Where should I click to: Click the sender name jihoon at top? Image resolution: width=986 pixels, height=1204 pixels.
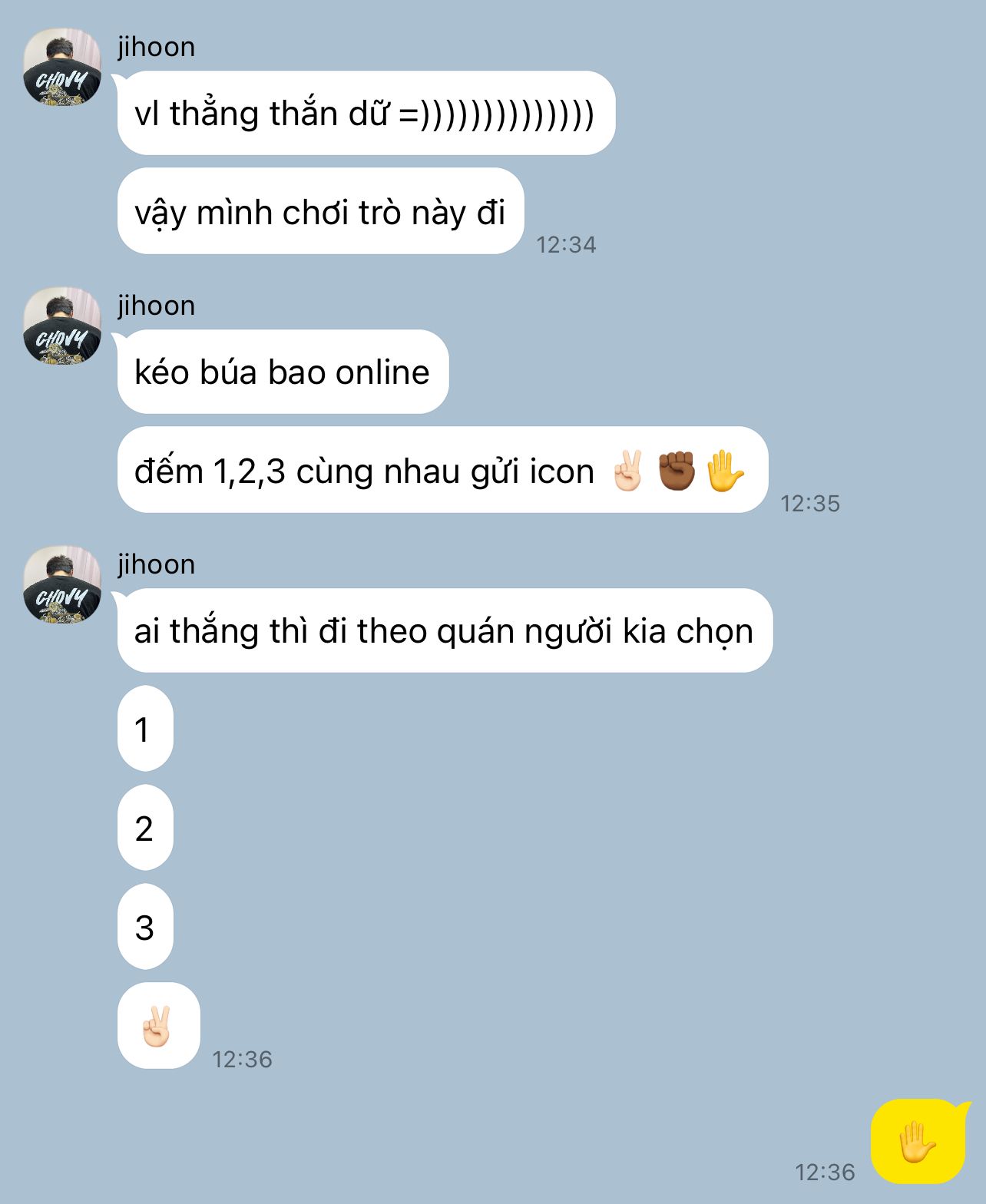pos(156,47)
